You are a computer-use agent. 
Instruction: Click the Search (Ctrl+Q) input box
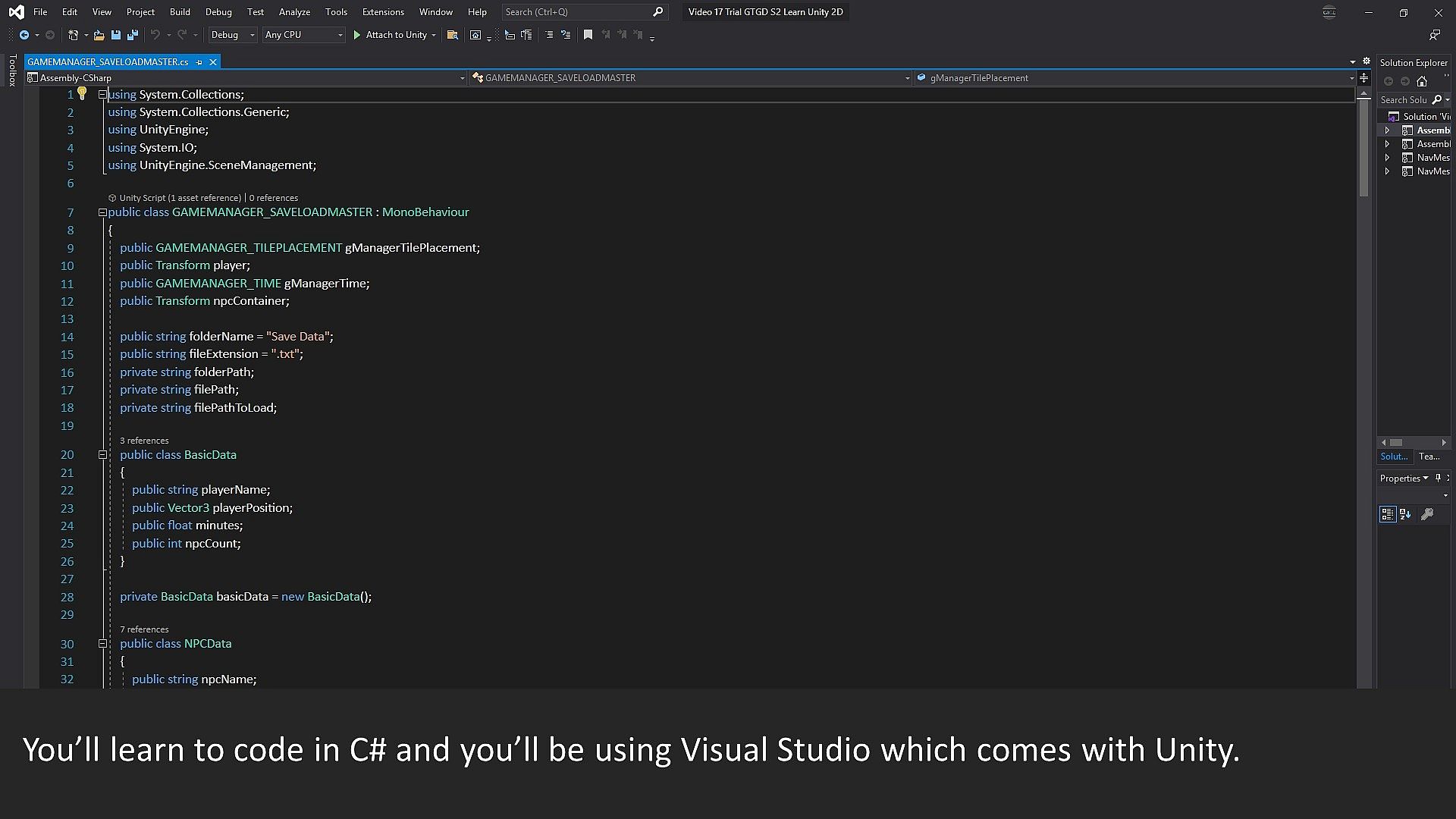(576, 12)
